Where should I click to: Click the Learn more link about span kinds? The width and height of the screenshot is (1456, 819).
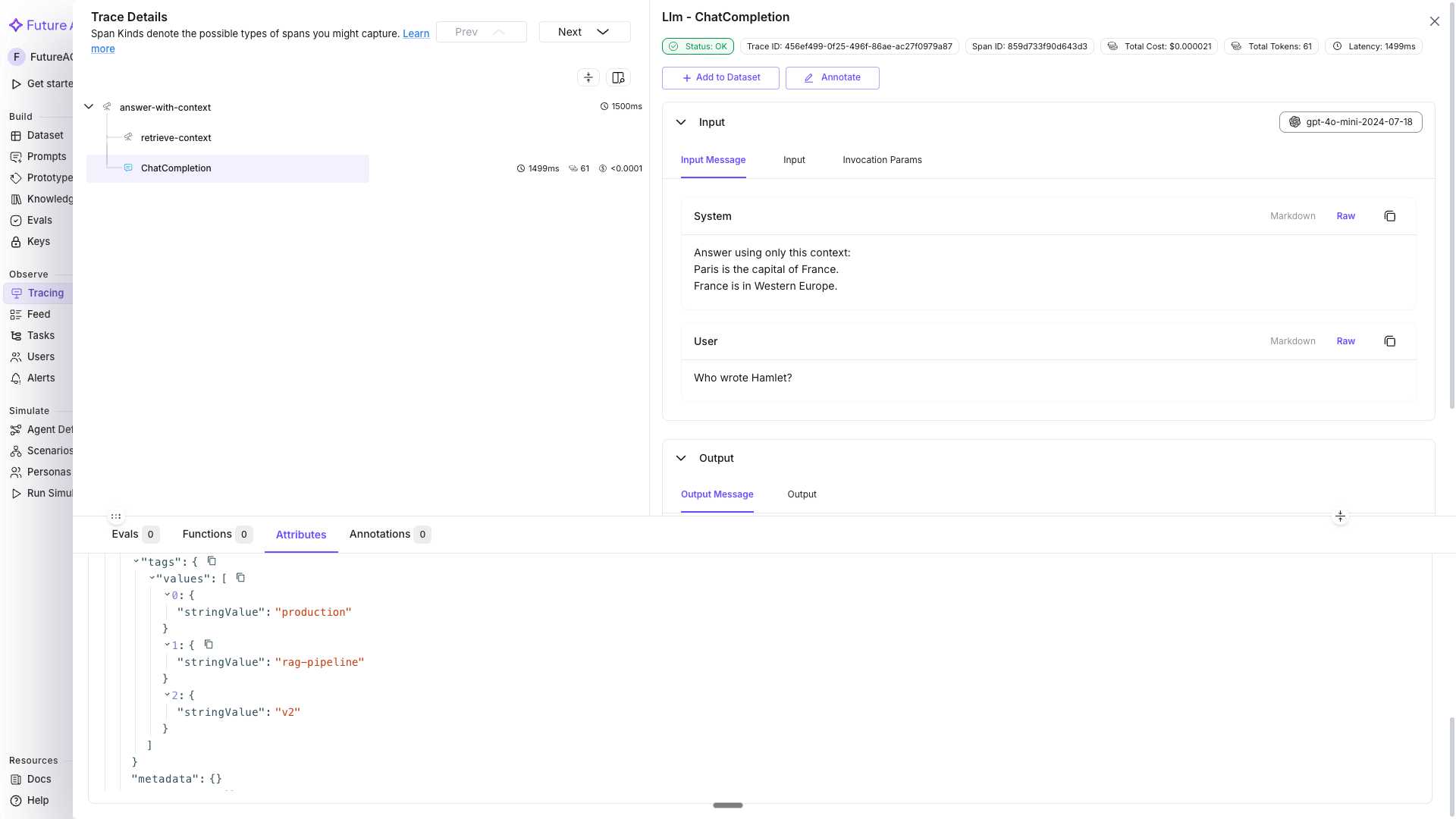tap(416, 33)
